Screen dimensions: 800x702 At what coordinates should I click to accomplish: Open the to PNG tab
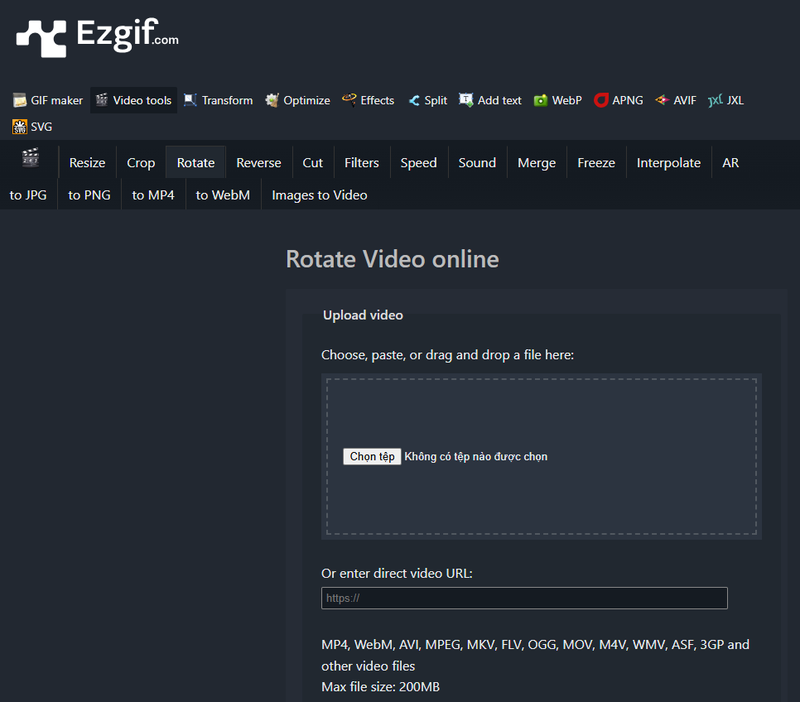point(89,195)
